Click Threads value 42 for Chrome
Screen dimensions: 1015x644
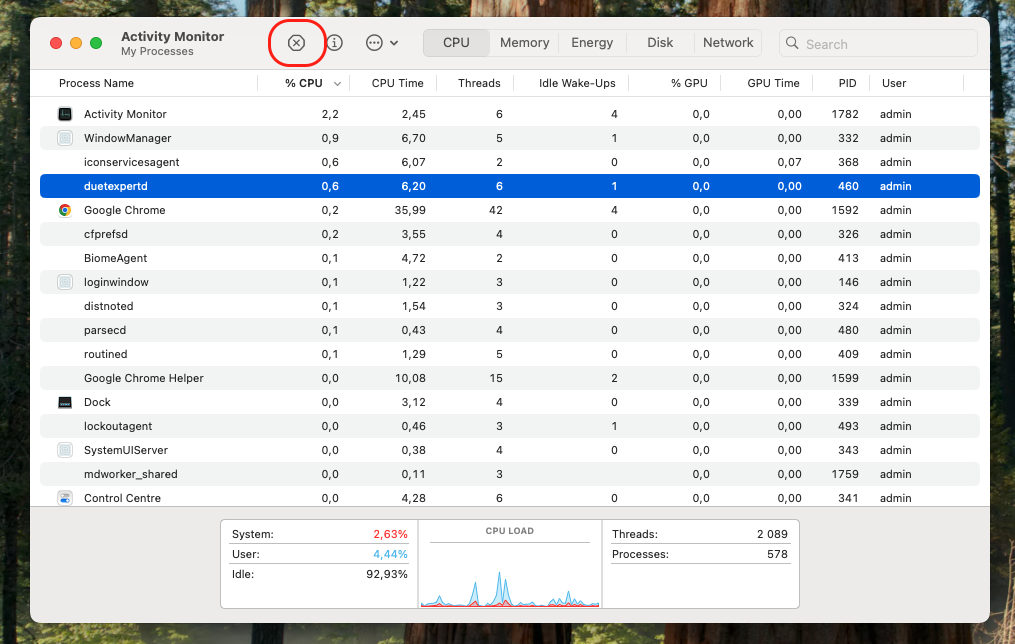[496, 210]
